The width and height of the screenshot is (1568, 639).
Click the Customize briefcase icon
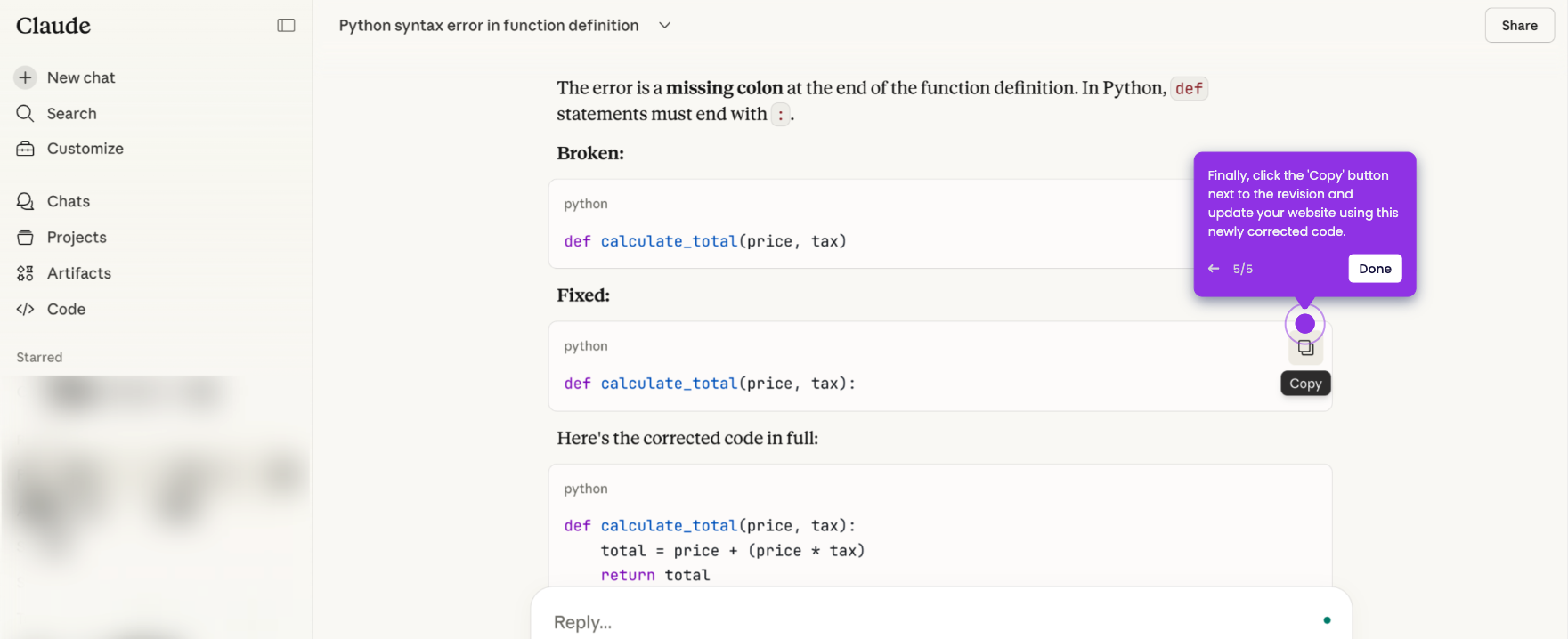tap(25, 149)
